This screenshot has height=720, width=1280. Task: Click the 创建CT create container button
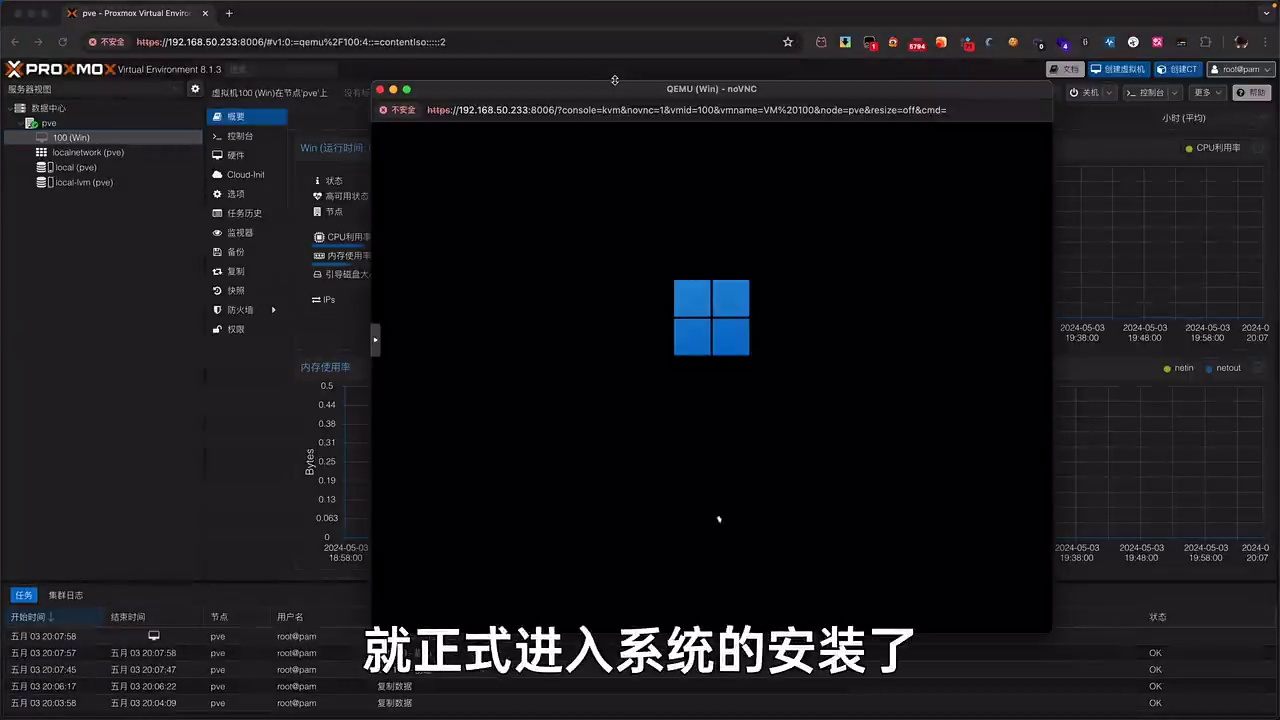coord(1178,69)
